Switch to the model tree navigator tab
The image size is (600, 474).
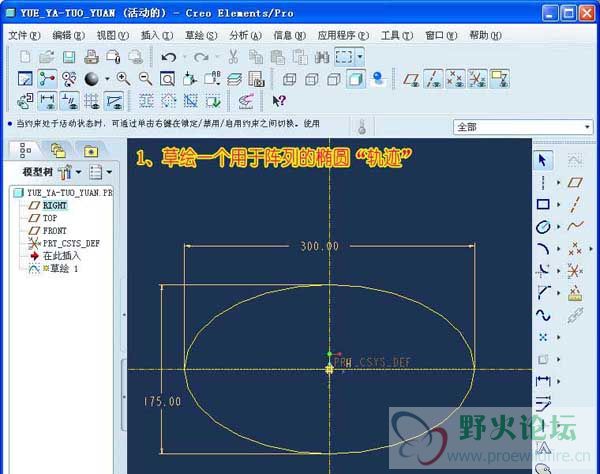[x=25, y=150]
